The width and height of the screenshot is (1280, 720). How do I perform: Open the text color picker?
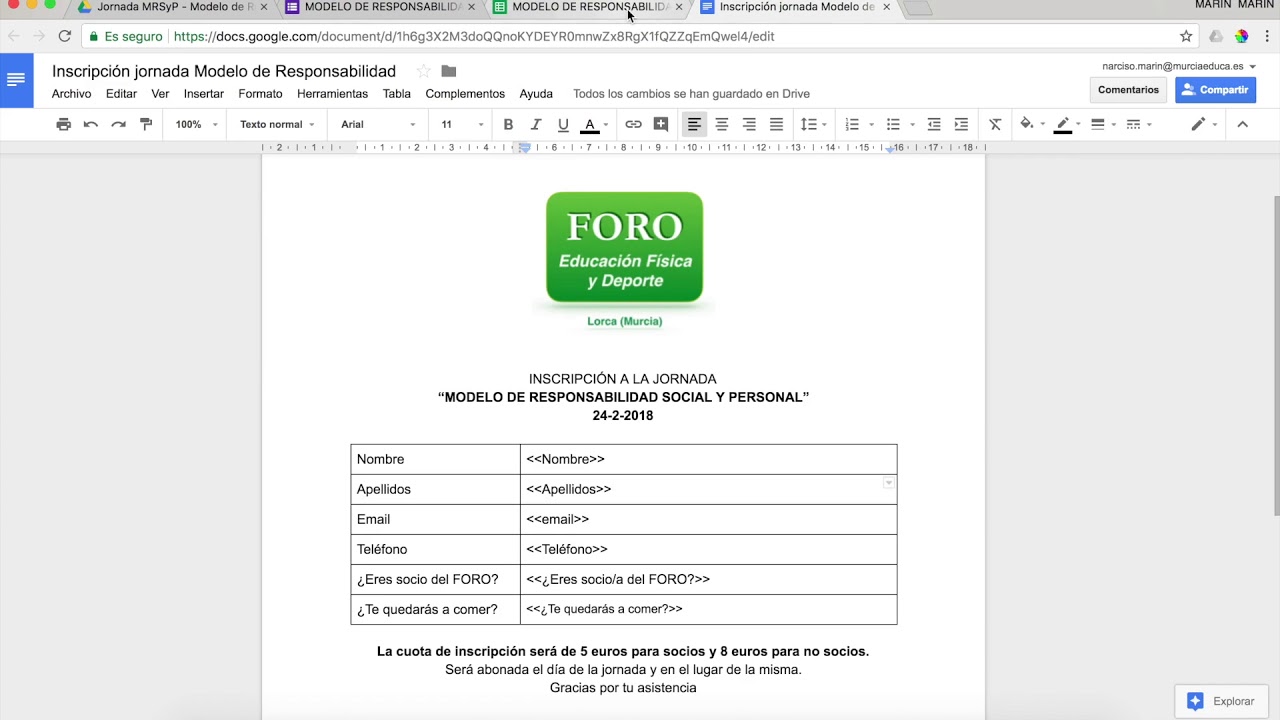coord(595,124)
